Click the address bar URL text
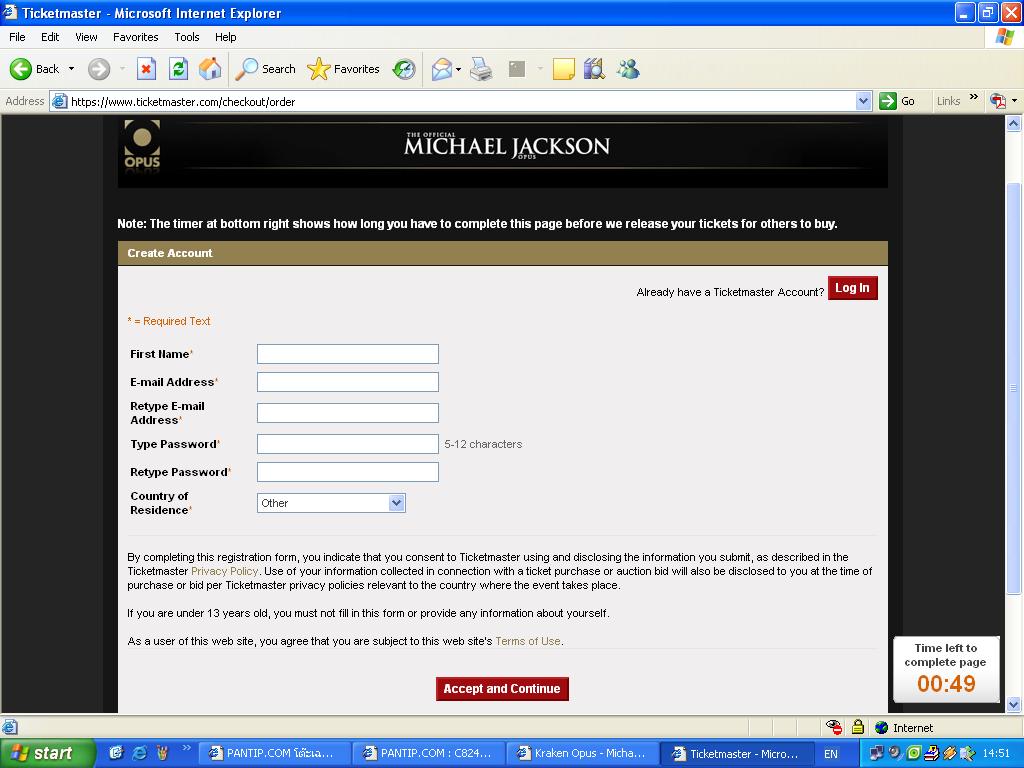Screen dimensions: 1024x768 pyautogui.click(x=183, y=102)
